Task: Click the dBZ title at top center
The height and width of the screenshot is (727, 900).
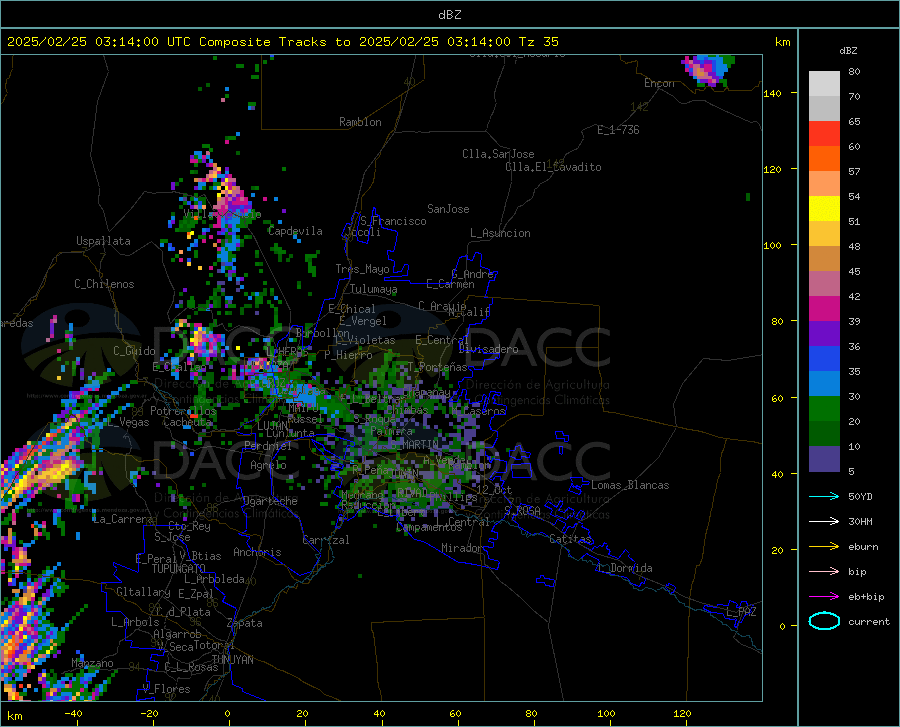Action: pos(449,15)
